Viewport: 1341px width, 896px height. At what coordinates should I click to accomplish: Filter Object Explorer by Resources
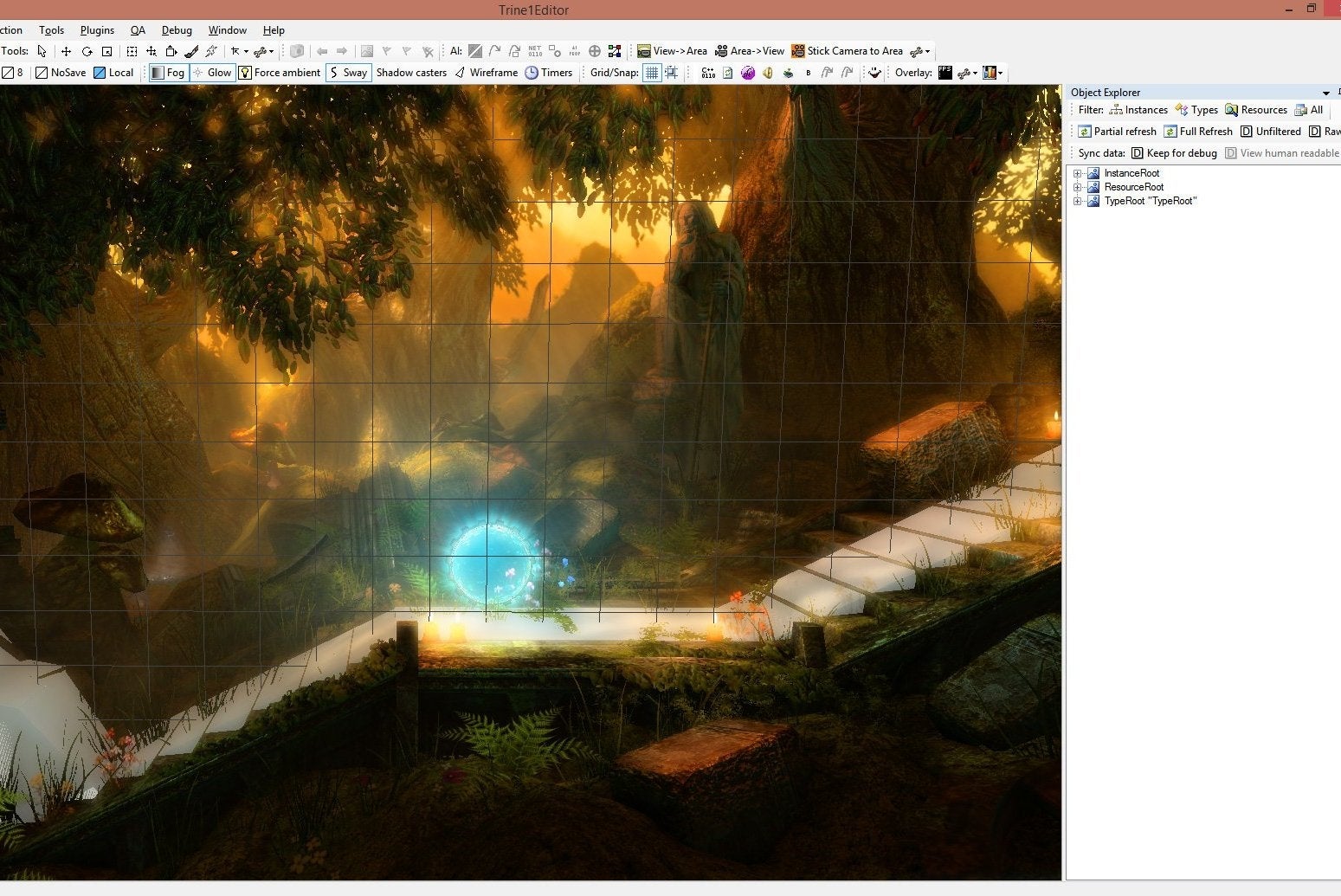pyautogui.click(x=1256, y=110)
